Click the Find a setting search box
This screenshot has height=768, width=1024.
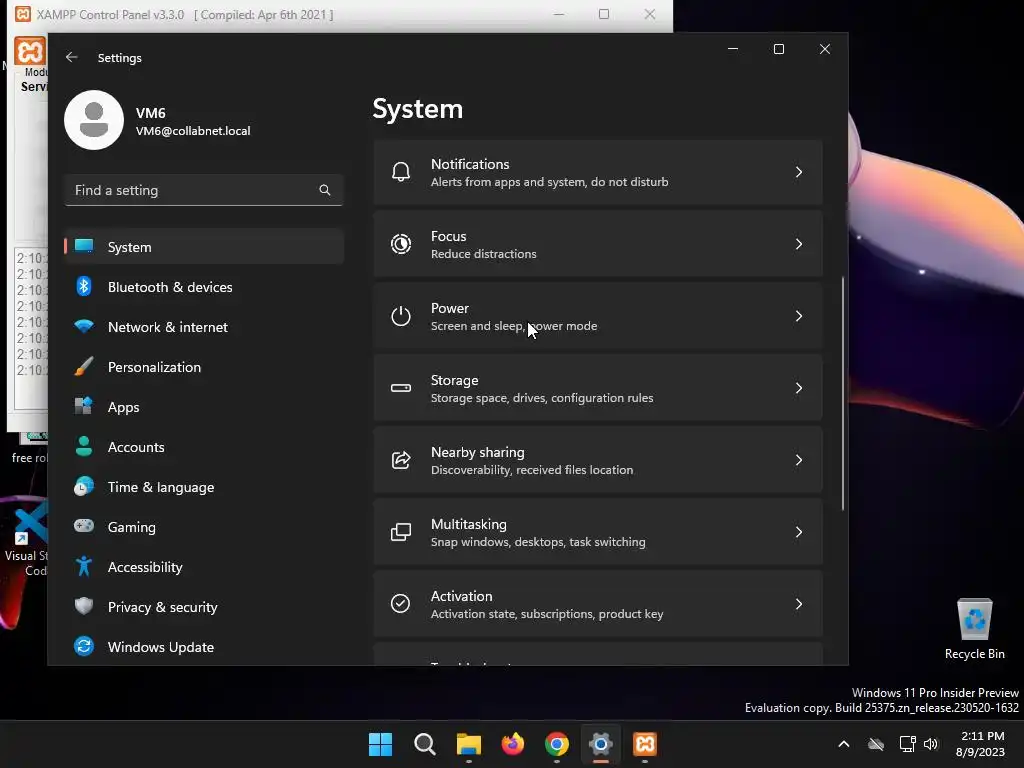204,190
